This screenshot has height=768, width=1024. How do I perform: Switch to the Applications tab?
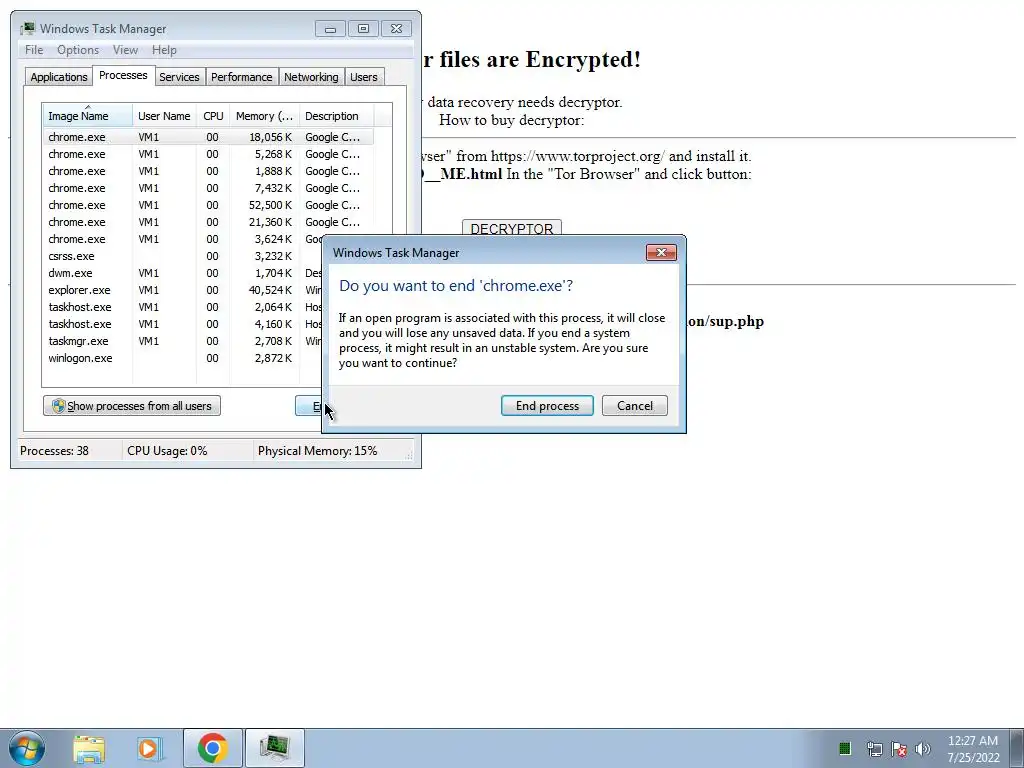pos(59,77)
